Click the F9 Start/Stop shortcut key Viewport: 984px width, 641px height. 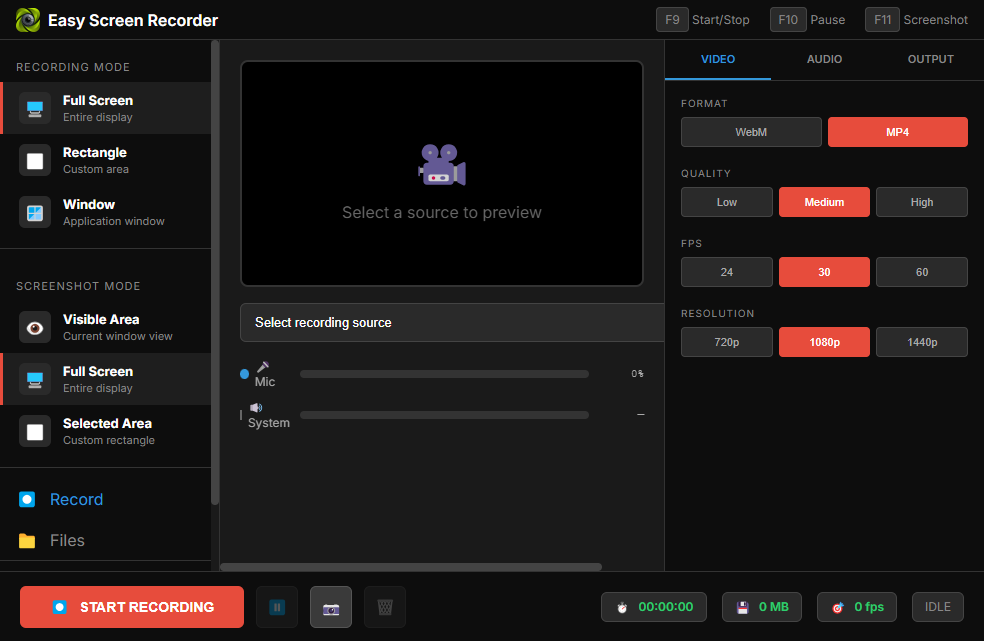click(x=672, y=20)
